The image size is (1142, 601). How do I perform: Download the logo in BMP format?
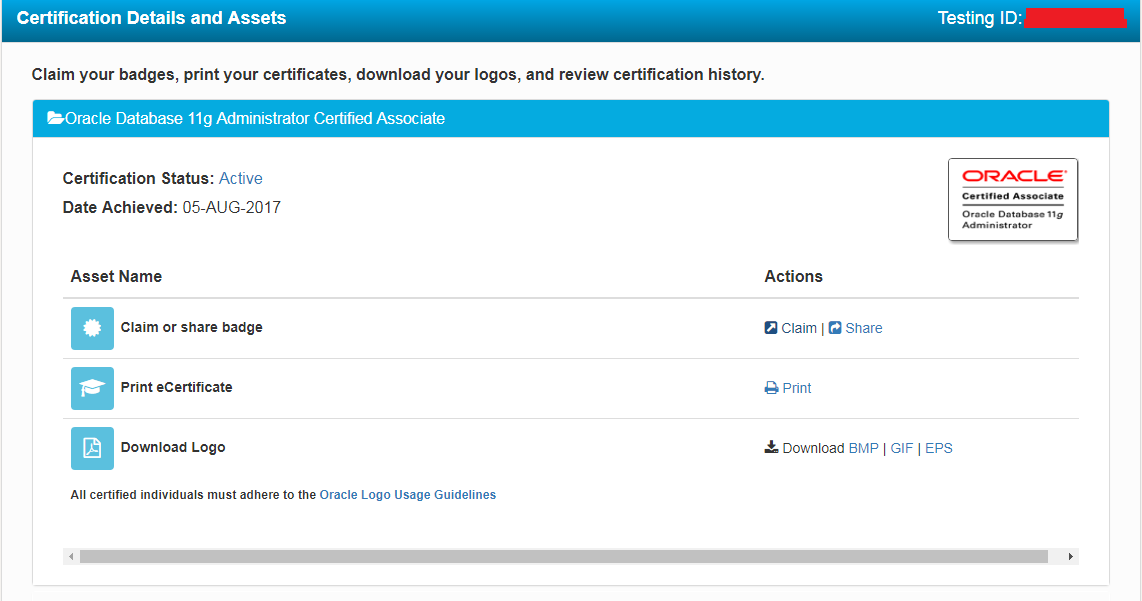[864, 448]
